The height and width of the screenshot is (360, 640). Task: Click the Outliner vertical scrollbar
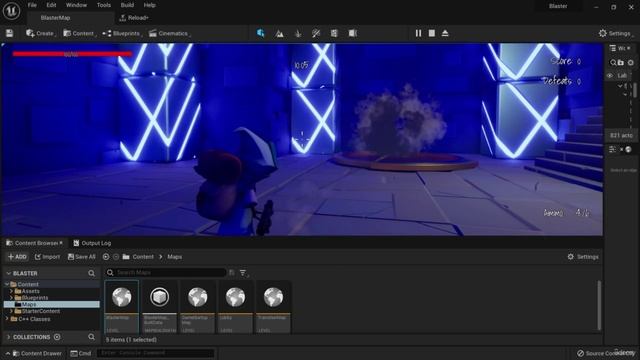click(x=635, y=90)
